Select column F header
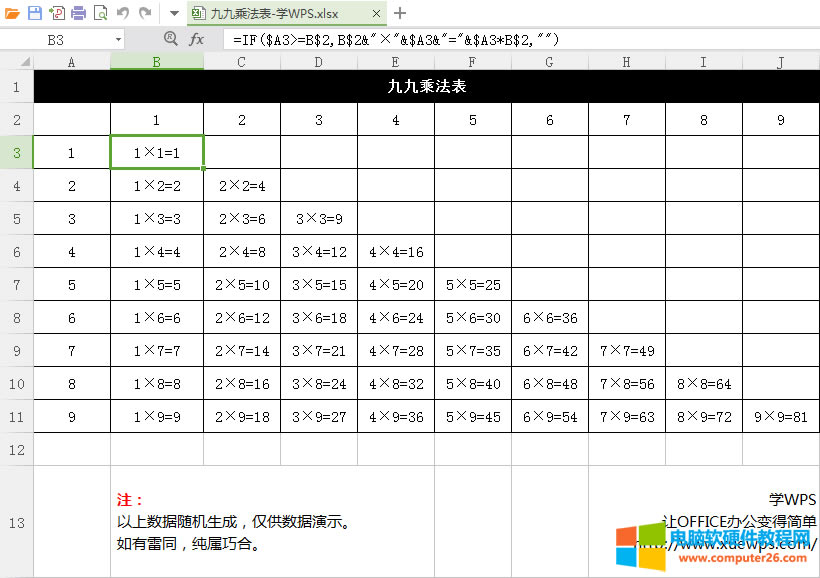The width and height of the screenshot is (820, 578). coord(473,62)
